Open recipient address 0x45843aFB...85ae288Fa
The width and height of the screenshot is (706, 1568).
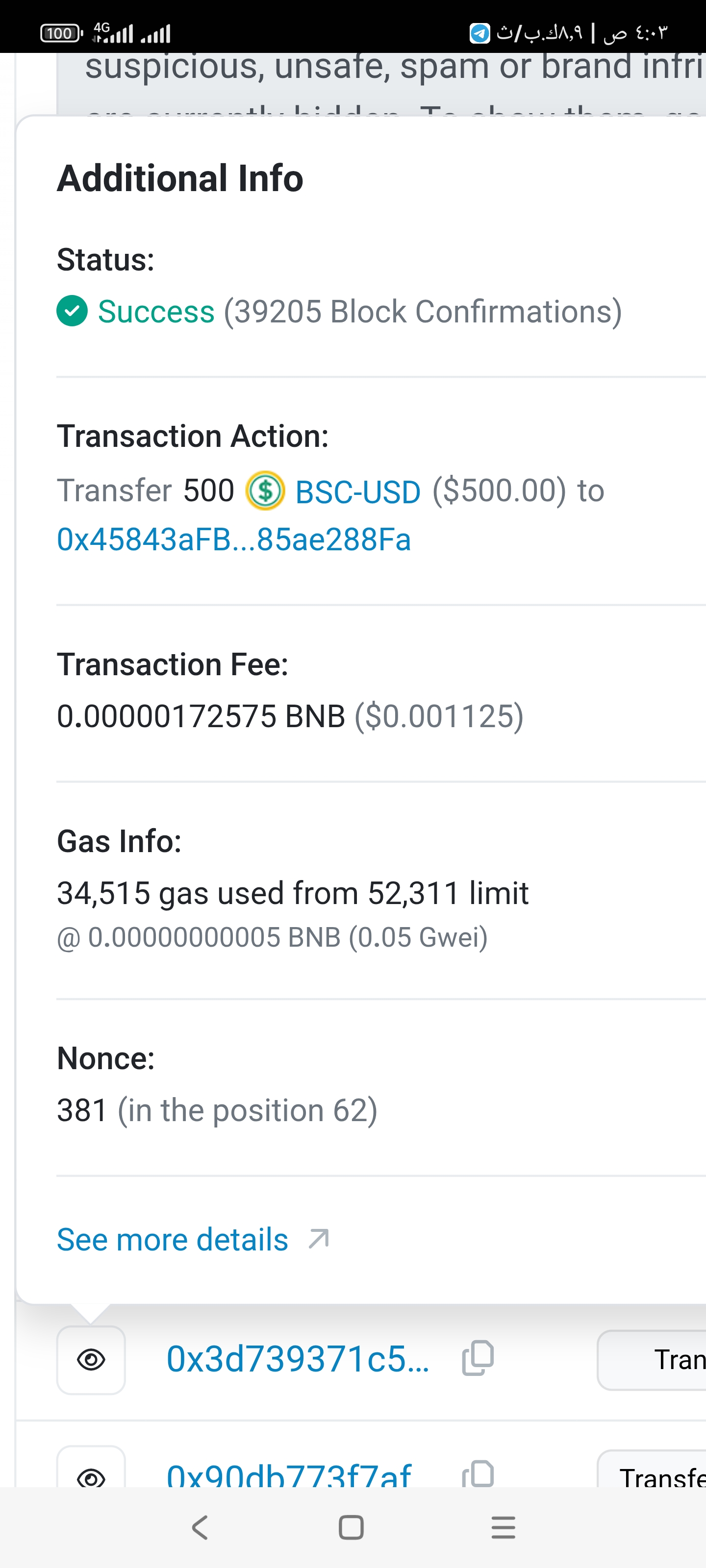pos(234,540)
